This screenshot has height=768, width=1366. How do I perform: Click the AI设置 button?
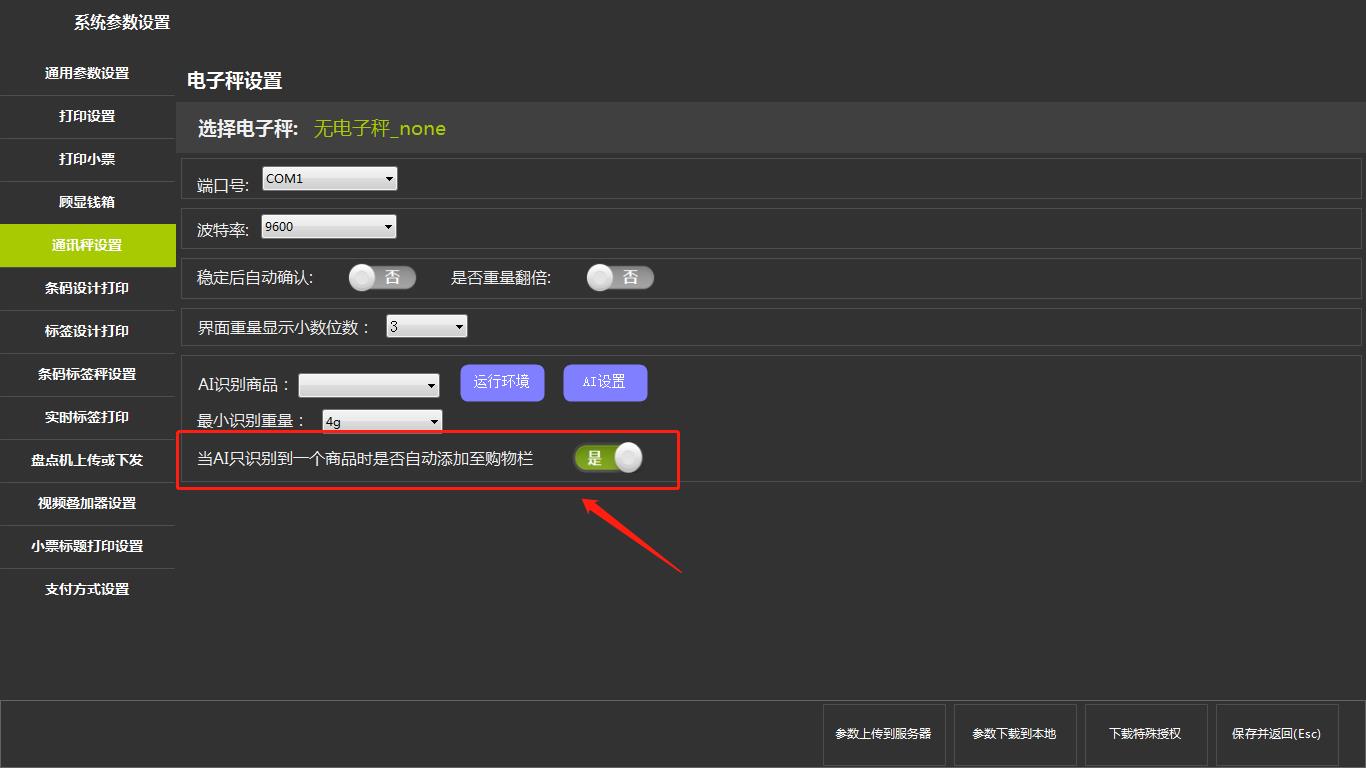pos(605,382)
